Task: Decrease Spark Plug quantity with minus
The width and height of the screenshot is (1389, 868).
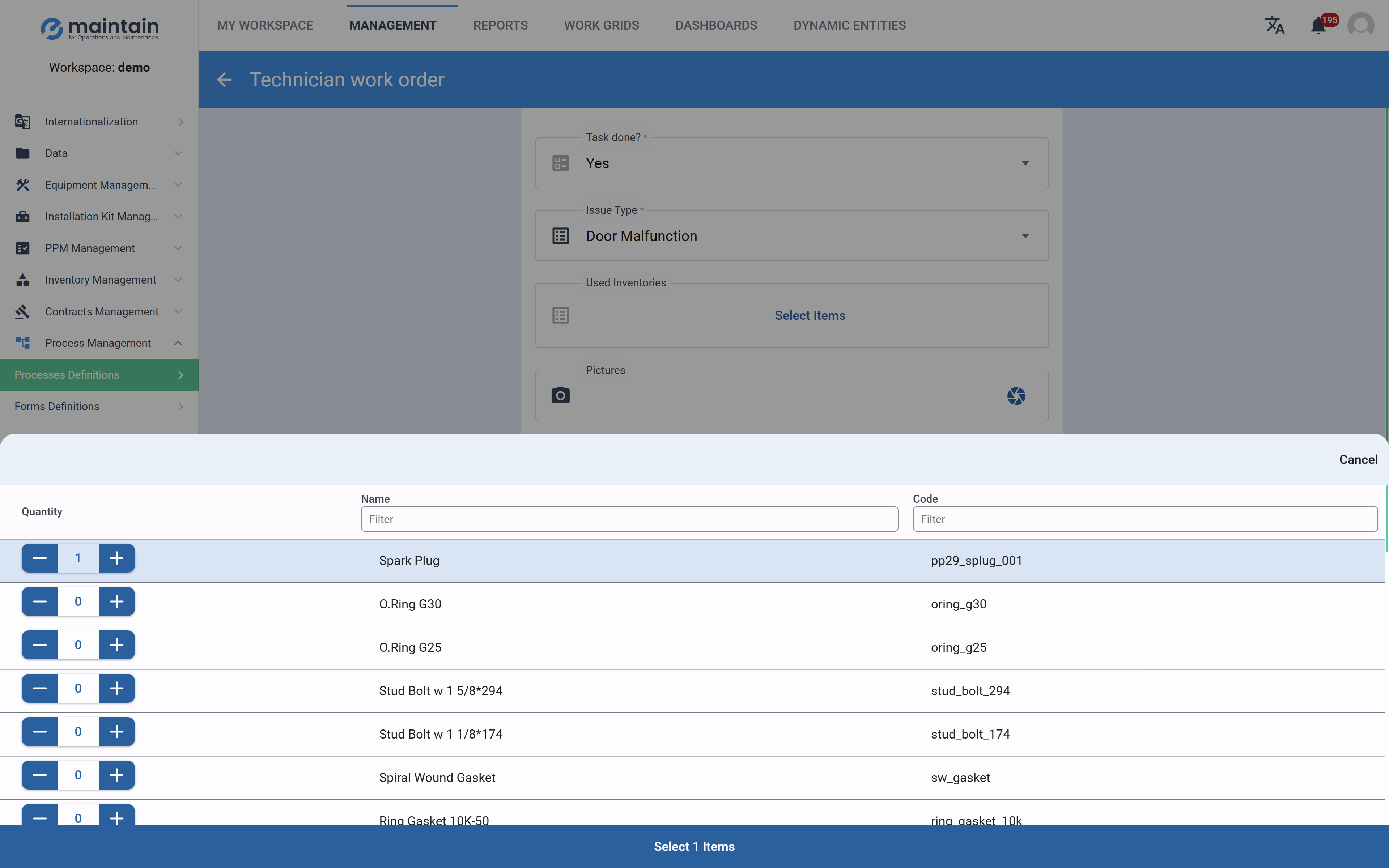Action: [39, 558]
